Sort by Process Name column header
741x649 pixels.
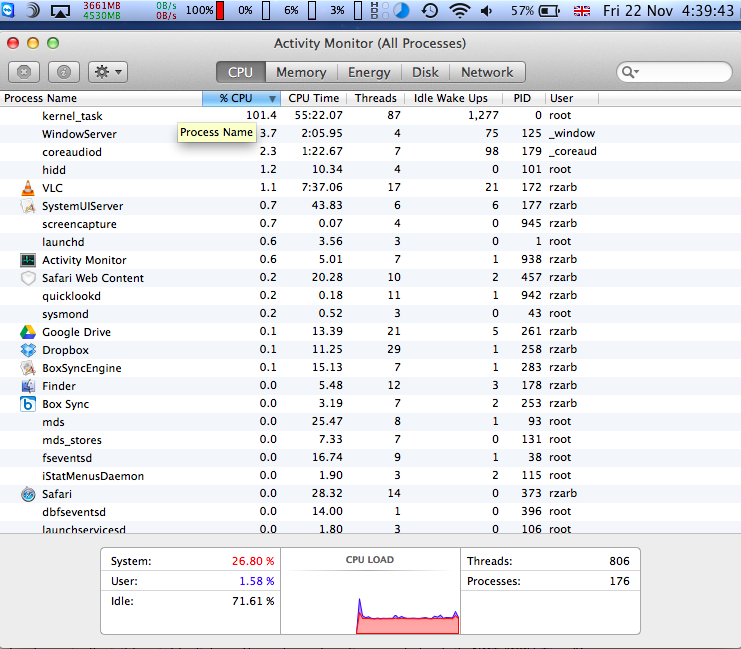click(x=101, y=98)
